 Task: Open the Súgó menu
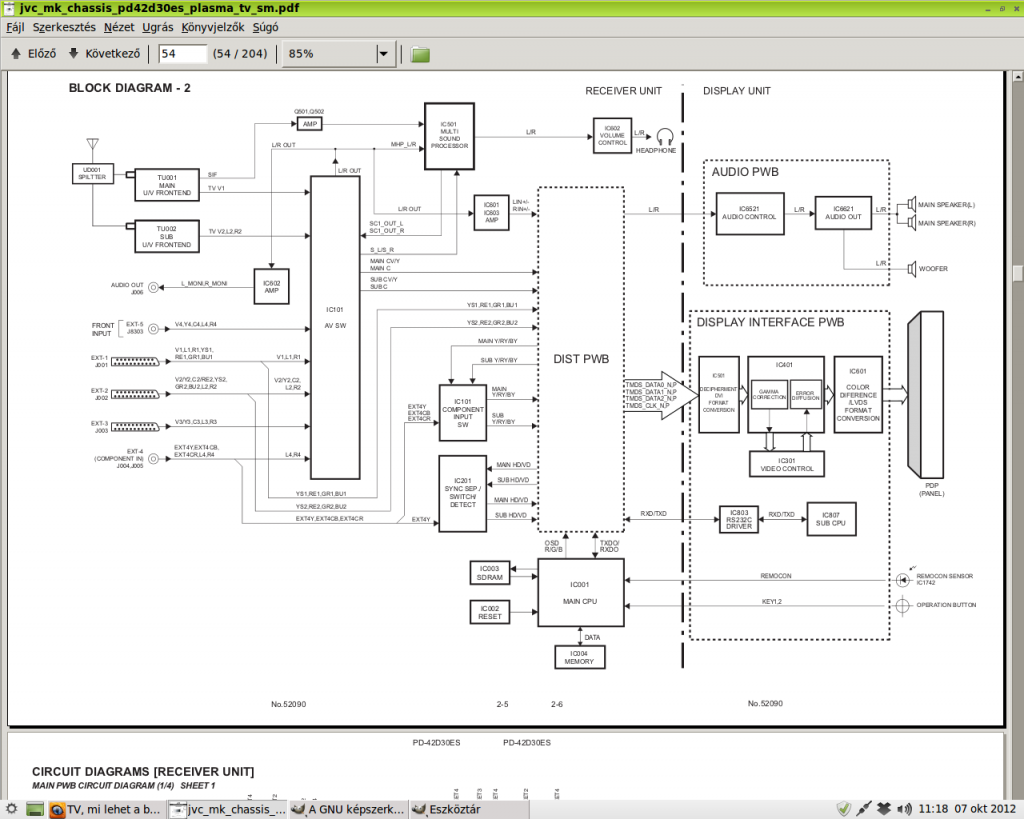(x=265, y=27)
